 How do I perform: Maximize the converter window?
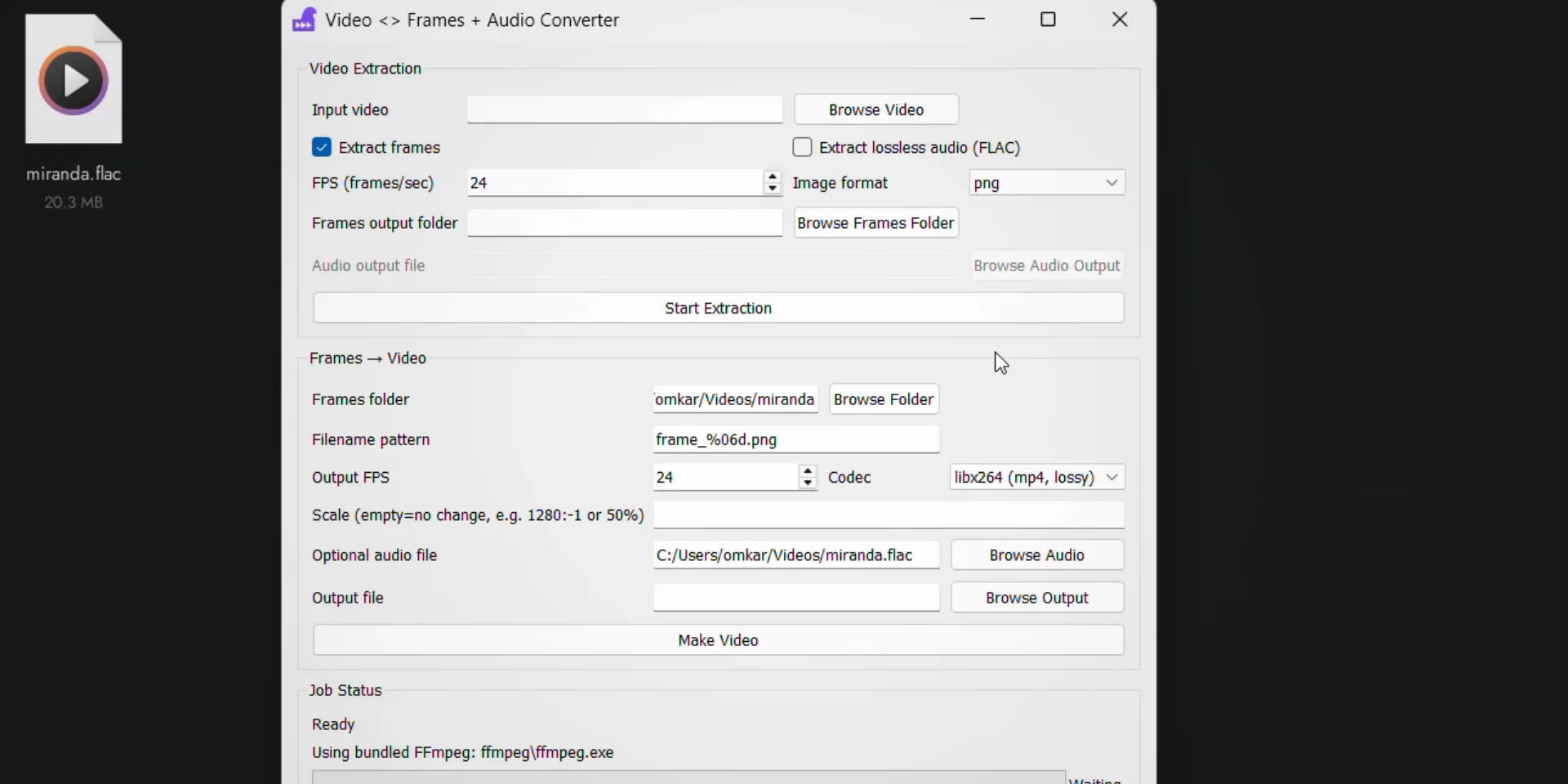(1049, 20)
